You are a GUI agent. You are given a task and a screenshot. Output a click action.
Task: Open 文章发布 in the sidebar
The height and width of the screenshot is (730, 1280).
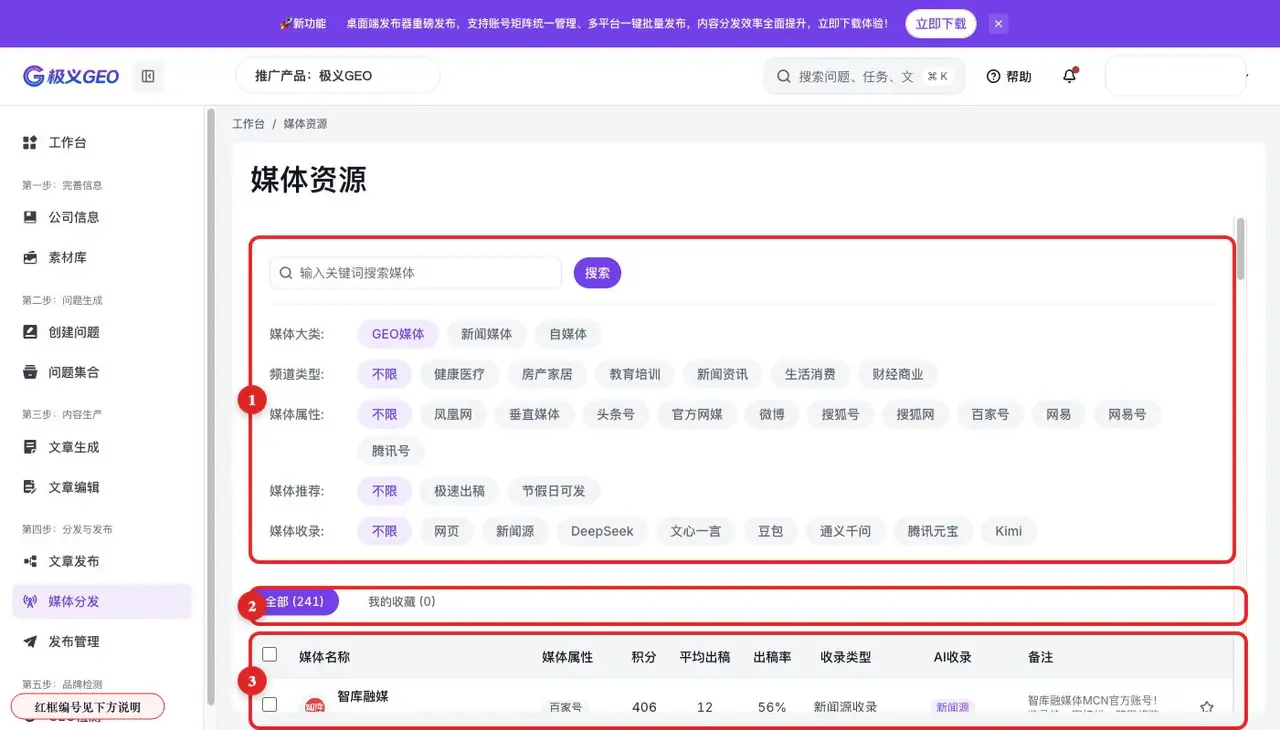point(102,561)
